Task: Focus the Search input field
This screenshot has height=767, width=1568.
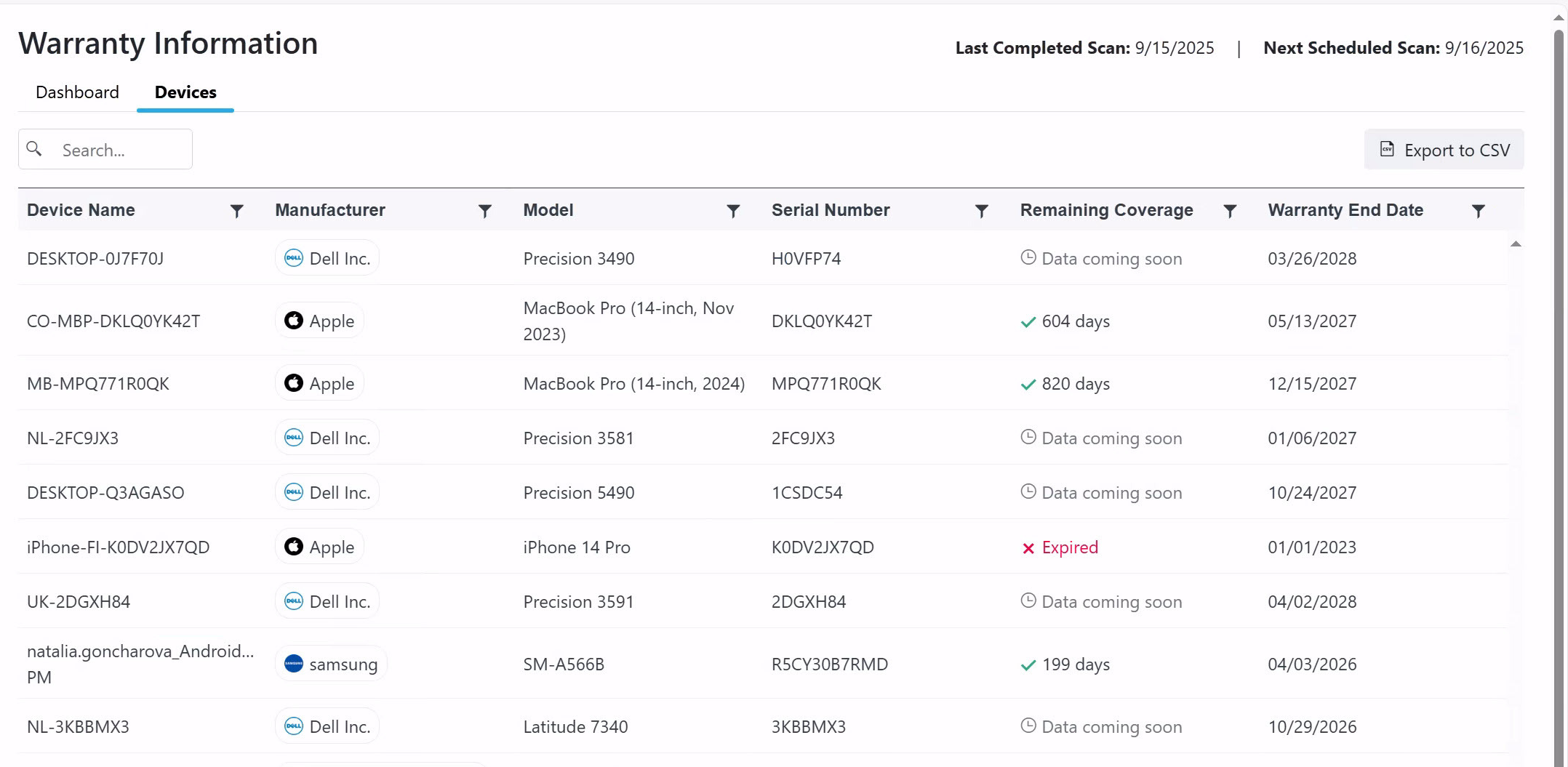Action: [120, 150]
